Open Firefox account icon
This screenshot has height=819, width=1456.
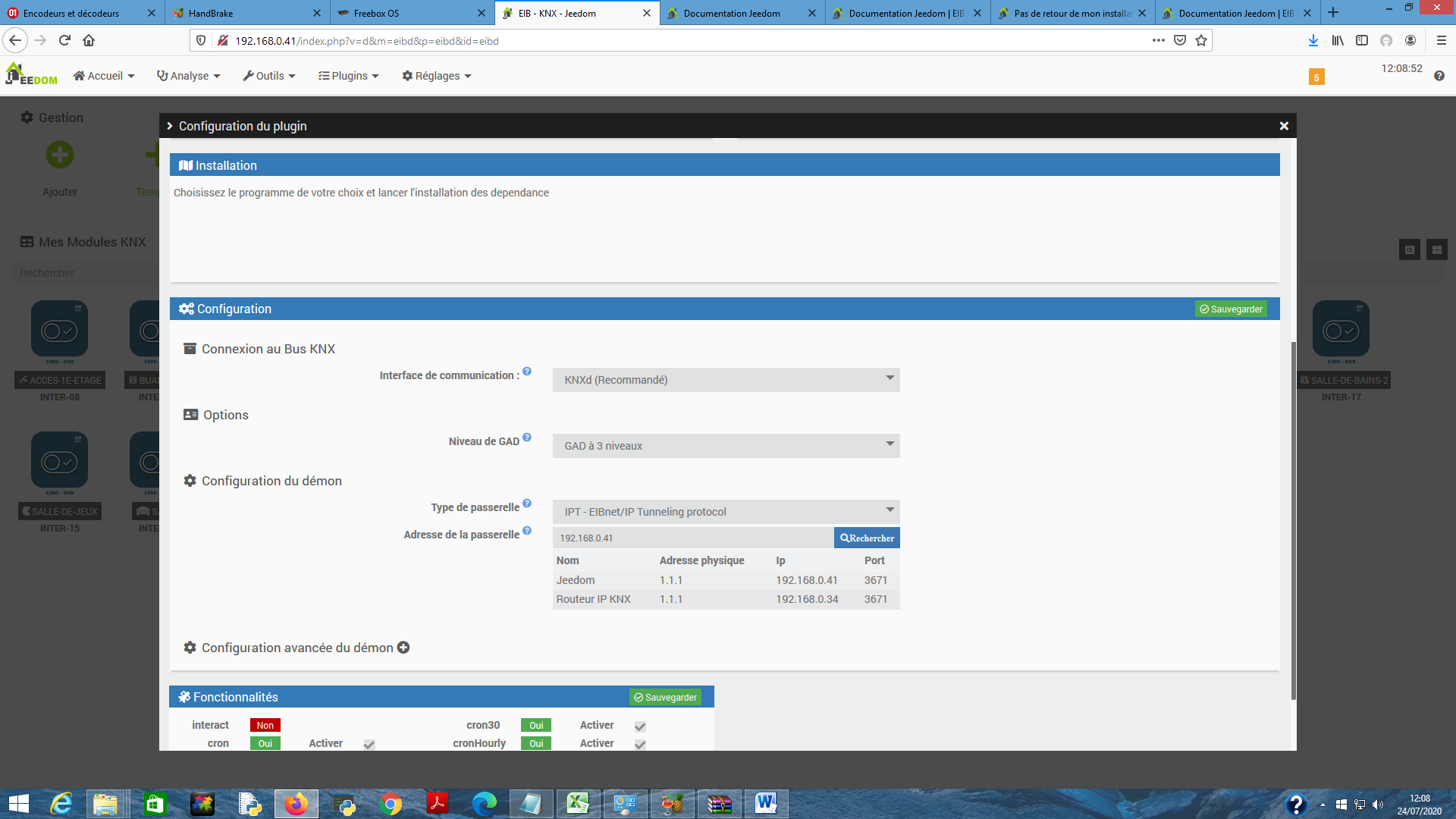1410,40
